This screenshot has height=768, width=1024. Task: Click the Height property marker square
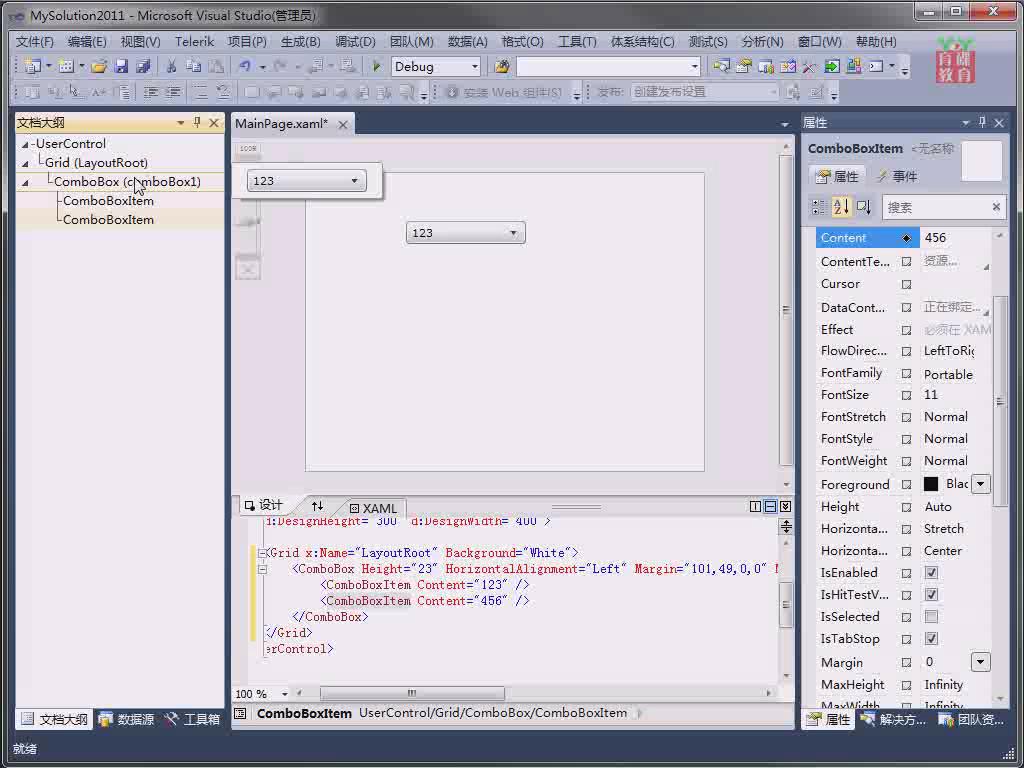[x=906, y=507]
